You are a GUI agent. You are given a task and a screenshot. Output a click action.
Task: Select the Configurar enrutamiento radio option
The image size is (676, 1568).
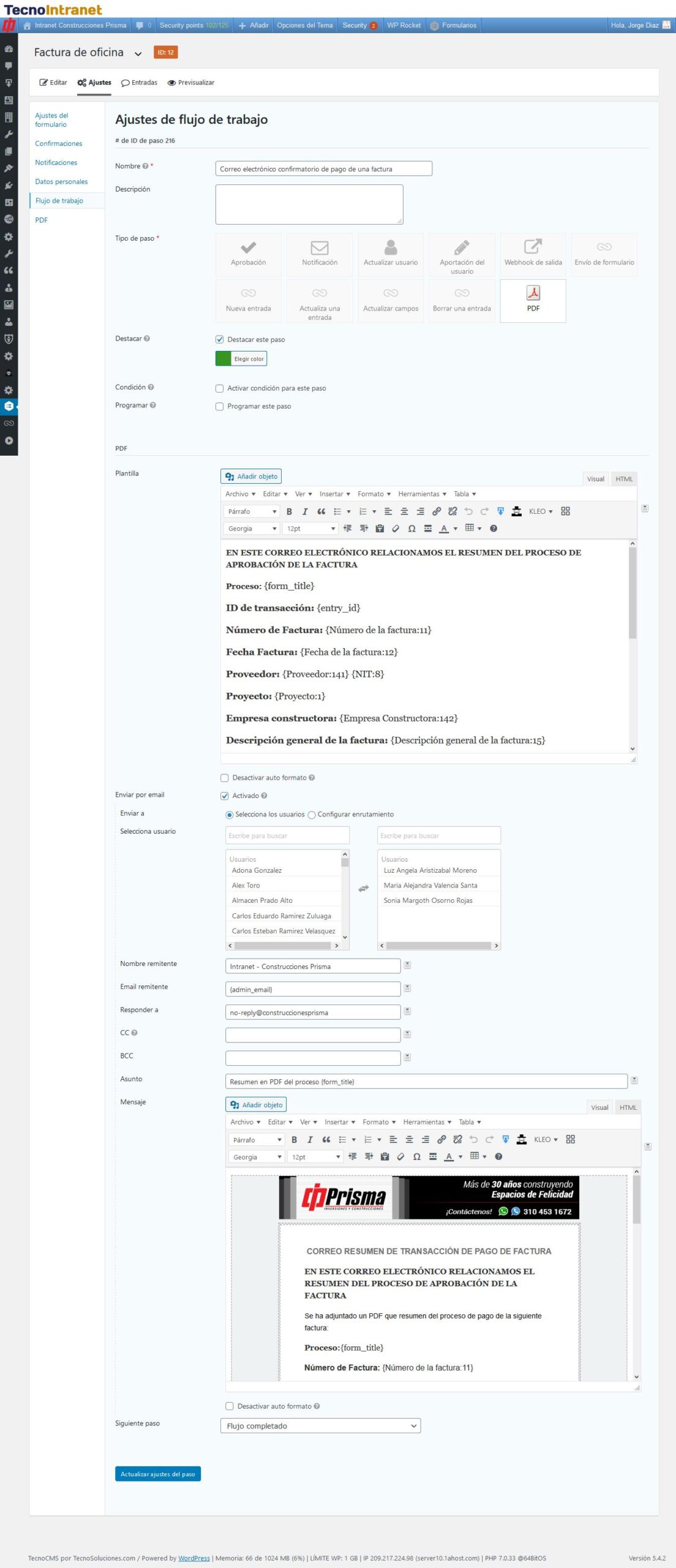(x=312, y=815)
